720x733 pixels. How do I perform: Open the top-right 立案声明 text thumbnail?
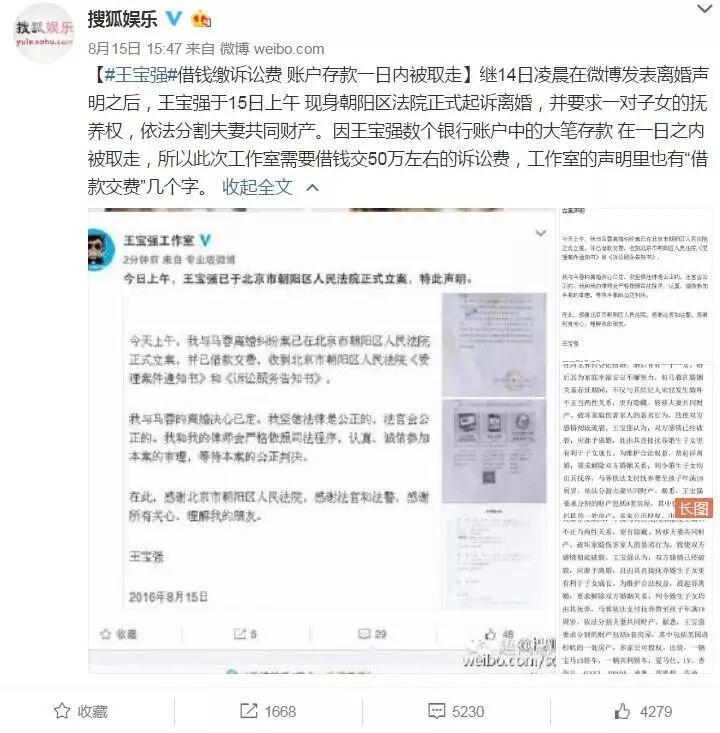pyautogui.click(x=636, y=283)
